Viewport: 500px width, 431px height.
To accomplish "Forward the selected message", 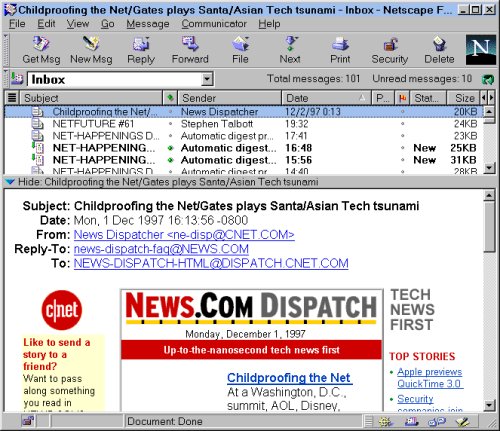I will pyautogui.click(x=190, y=50).
